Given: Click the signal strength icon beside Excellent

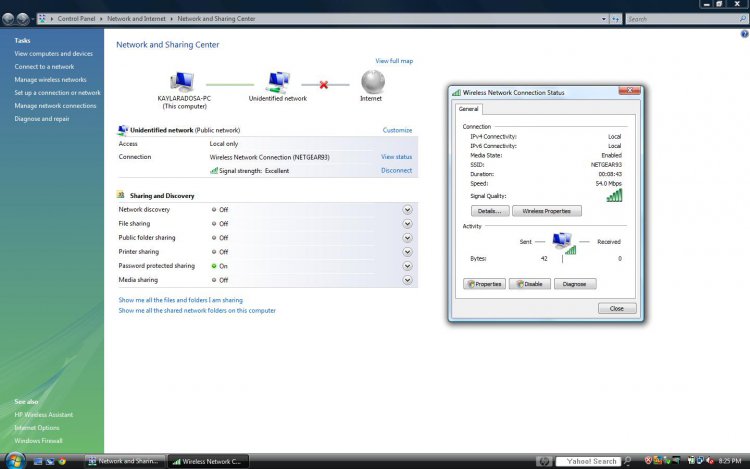Looking at the screenshot, I should [214, 170].
